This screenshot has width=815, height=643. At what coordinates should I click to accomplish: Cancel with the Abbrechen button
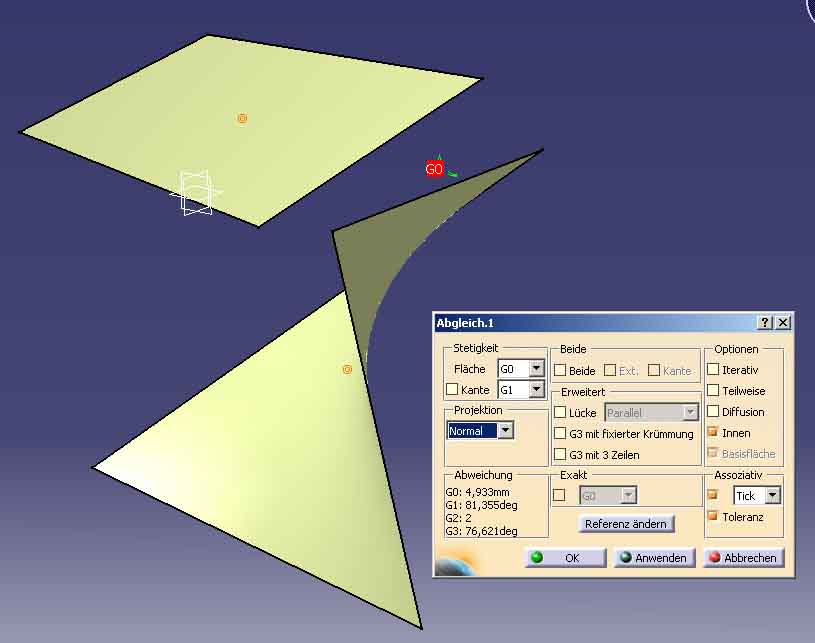744,558
